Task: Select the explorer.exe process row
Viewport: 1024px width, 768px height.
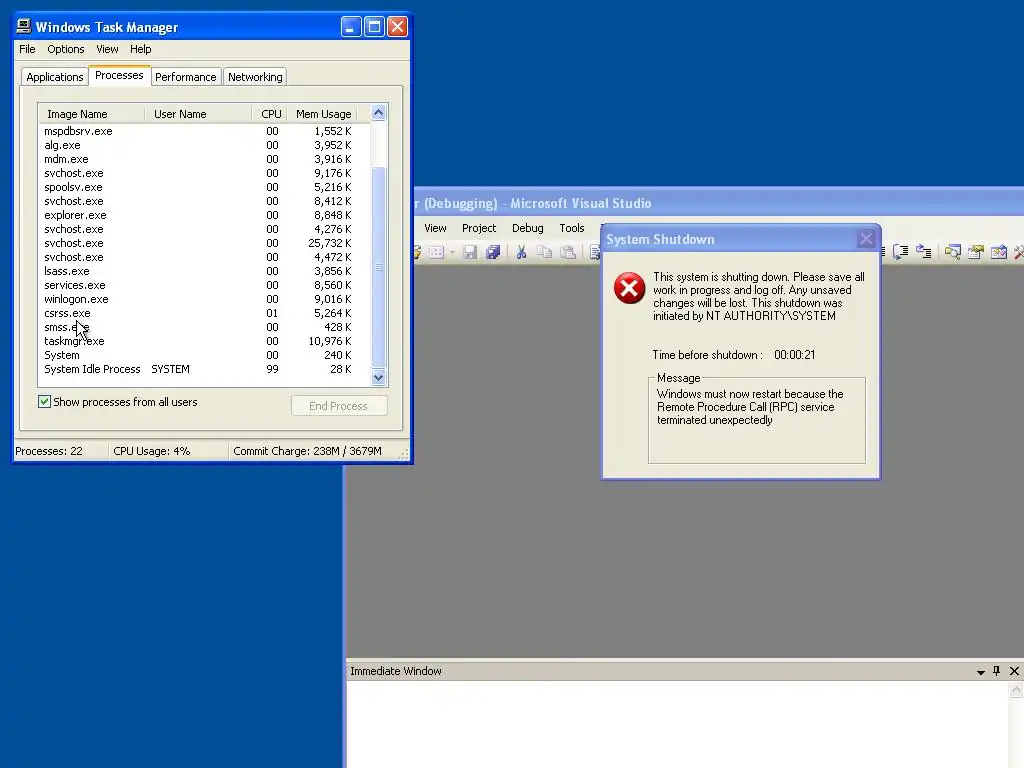Action: pyautogui.click(x=204, y=216)
